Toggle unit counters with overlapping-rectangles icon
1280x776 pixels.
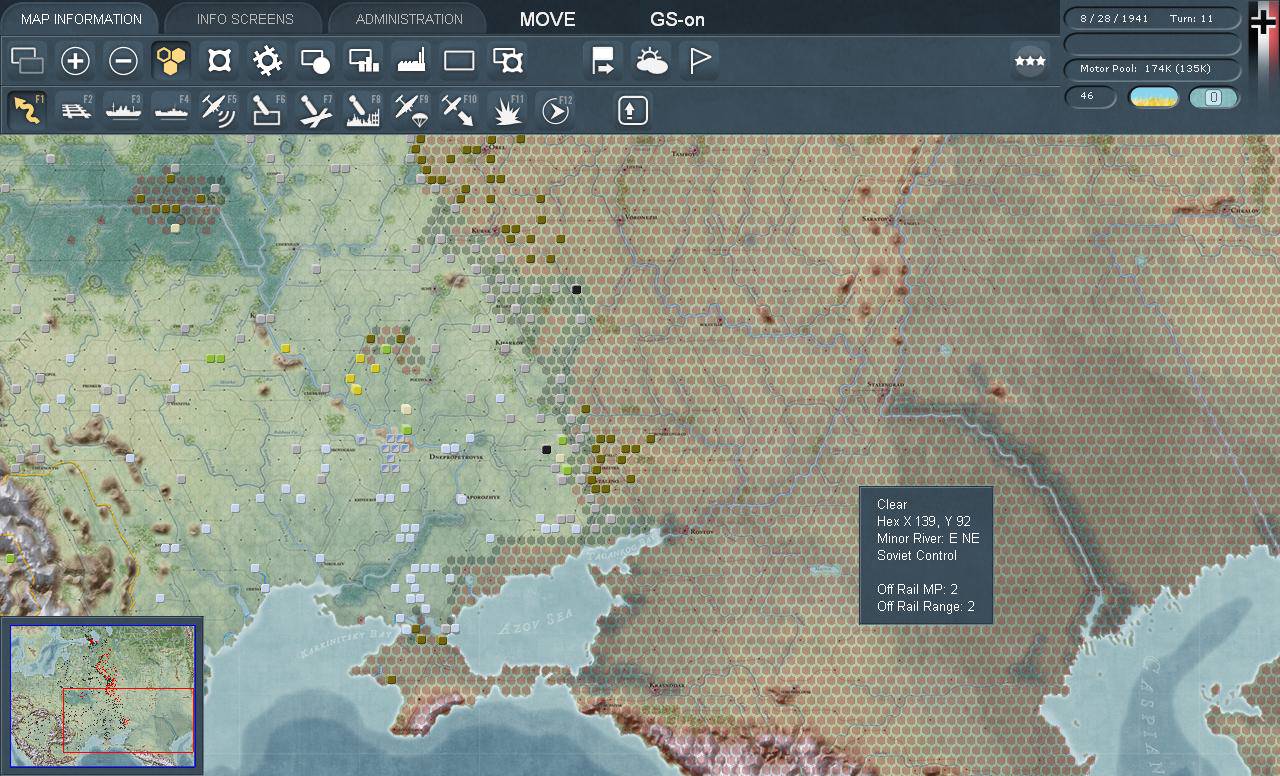pos(28,61)
